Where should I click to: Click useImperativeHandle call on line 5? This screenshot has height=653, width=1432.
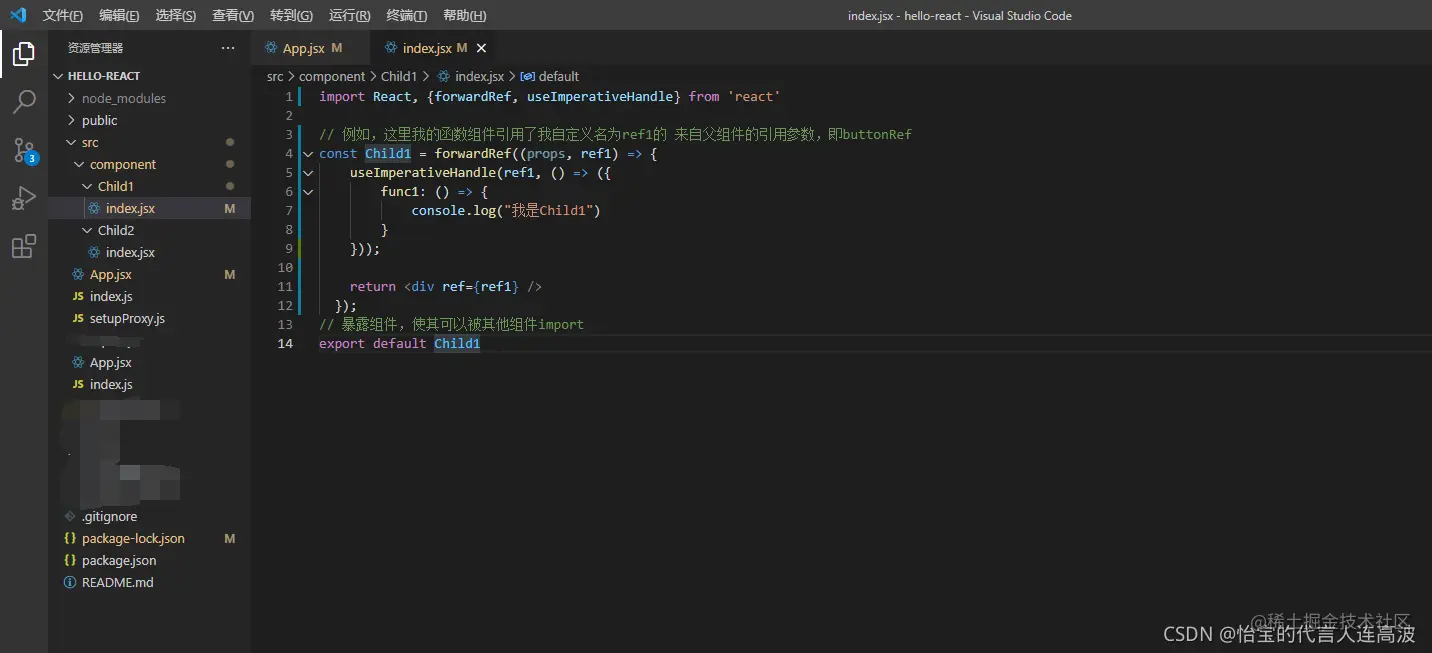(x=423, y=173)
